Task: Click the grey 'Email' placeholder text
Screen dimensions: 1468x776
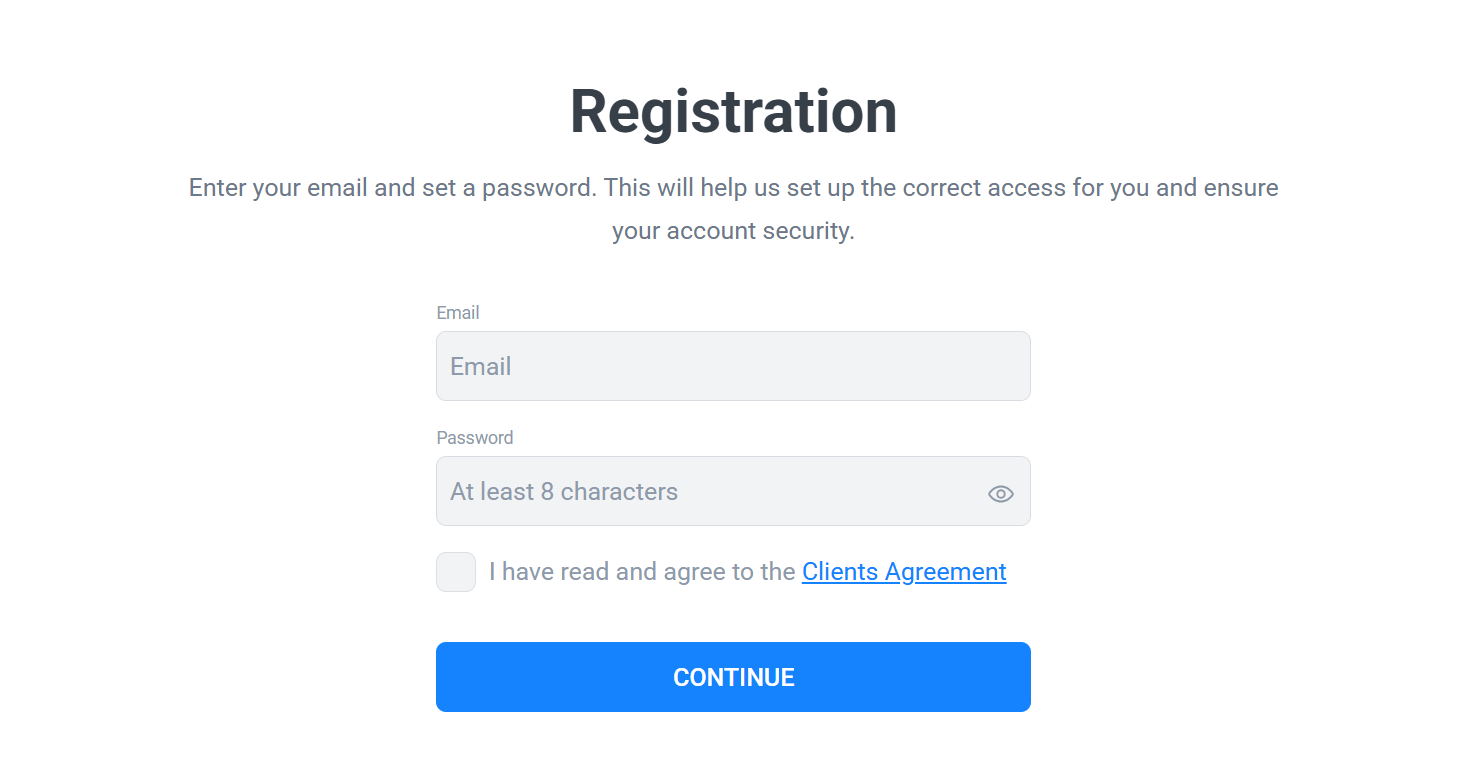Action: pyautogui.click(x=481, y=366)
